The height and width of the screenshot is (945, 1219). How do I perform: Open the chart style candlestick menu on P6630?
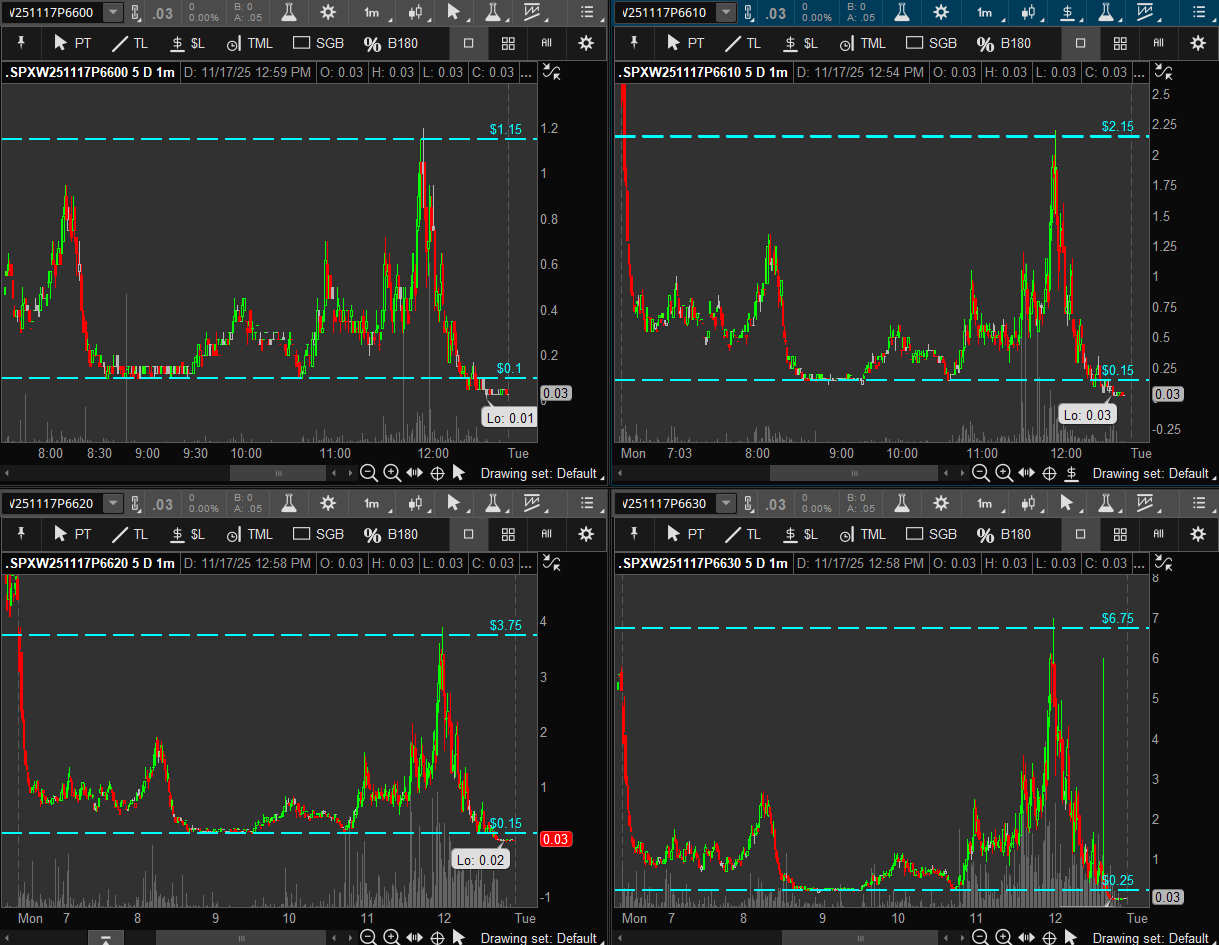(1027, 503)
